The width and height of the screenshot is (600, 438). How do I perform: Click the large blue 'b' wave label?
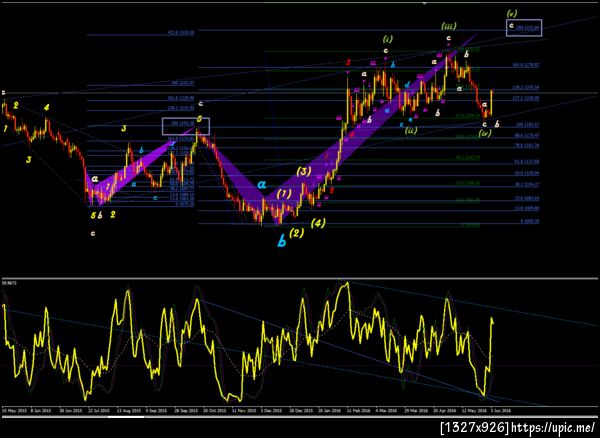282,242
